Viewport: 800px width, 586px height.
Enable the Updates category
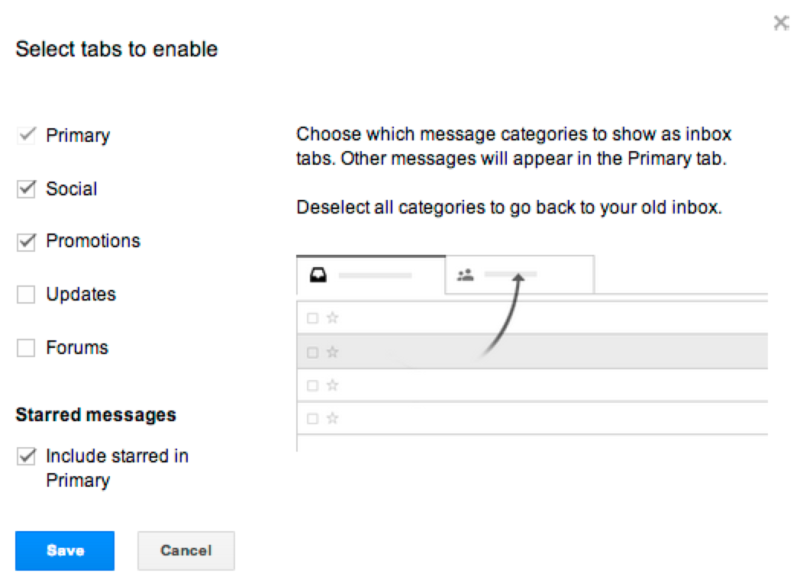click(26, 294)
